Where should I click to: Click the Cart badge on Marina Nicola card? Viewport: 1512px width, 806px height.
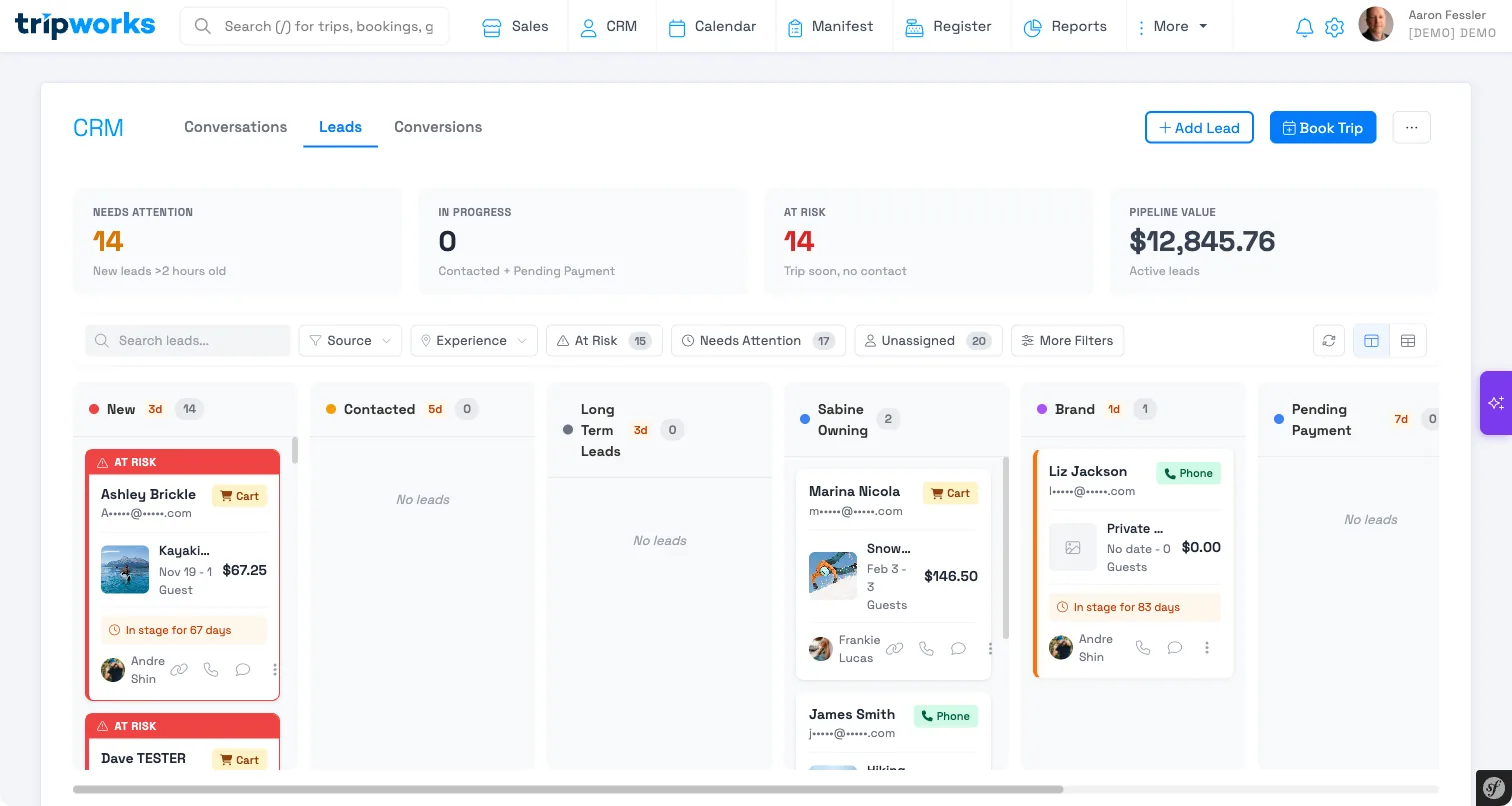(950, 493)
